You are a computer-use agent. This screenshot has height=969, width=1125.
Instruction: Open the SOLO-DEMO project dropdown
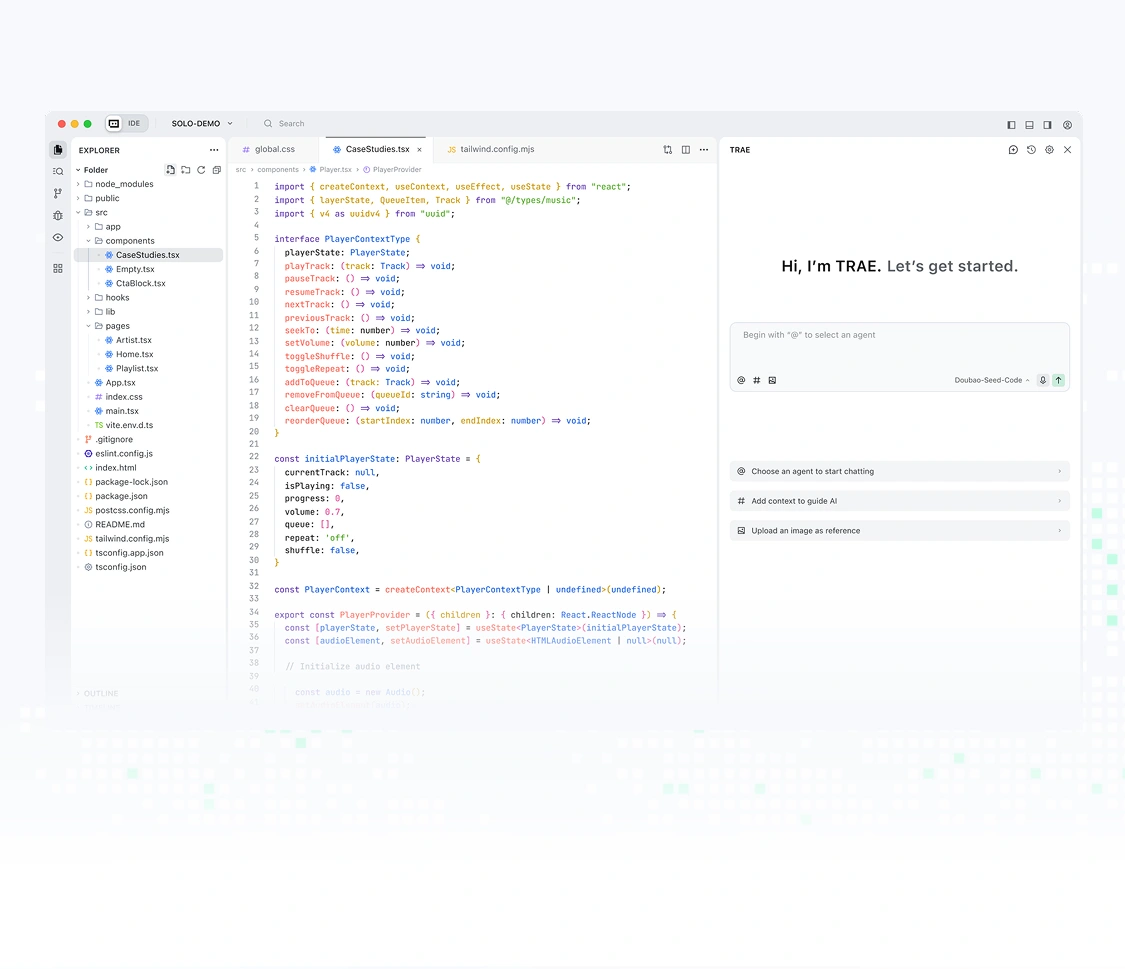point(202,124)
